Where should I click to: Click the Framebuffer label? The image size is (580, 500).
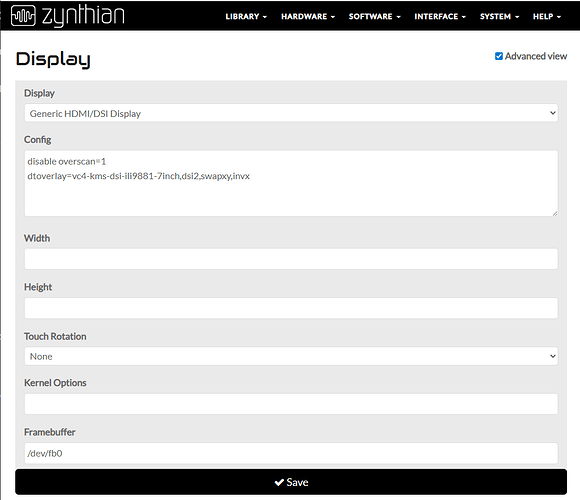pyautogui.click(x=50, y=432)
